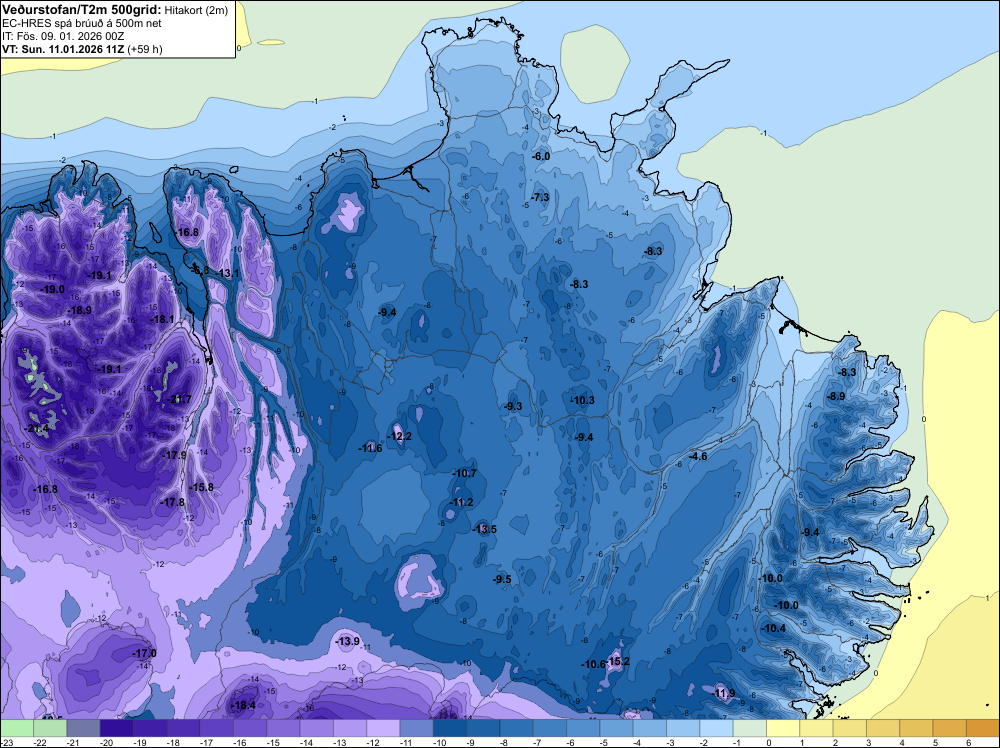Click the -10.3 temperature reading
This screenshot has width=1000, height=748.
point(582,400)
